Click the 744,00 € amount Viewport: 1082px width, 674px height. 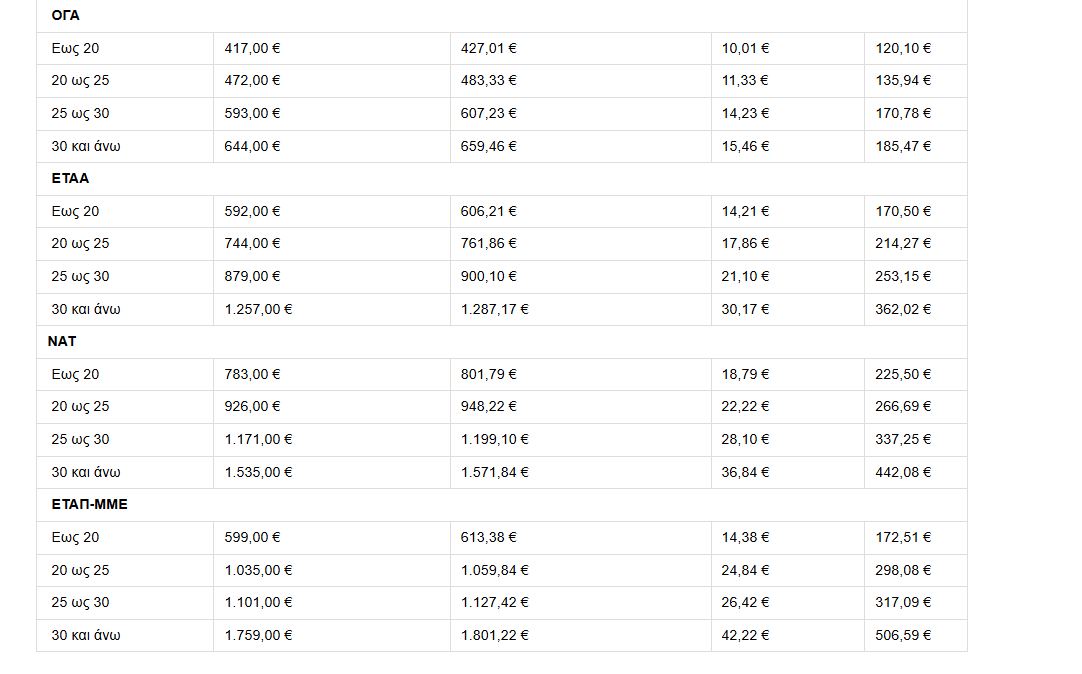click(x=252, y=244)
